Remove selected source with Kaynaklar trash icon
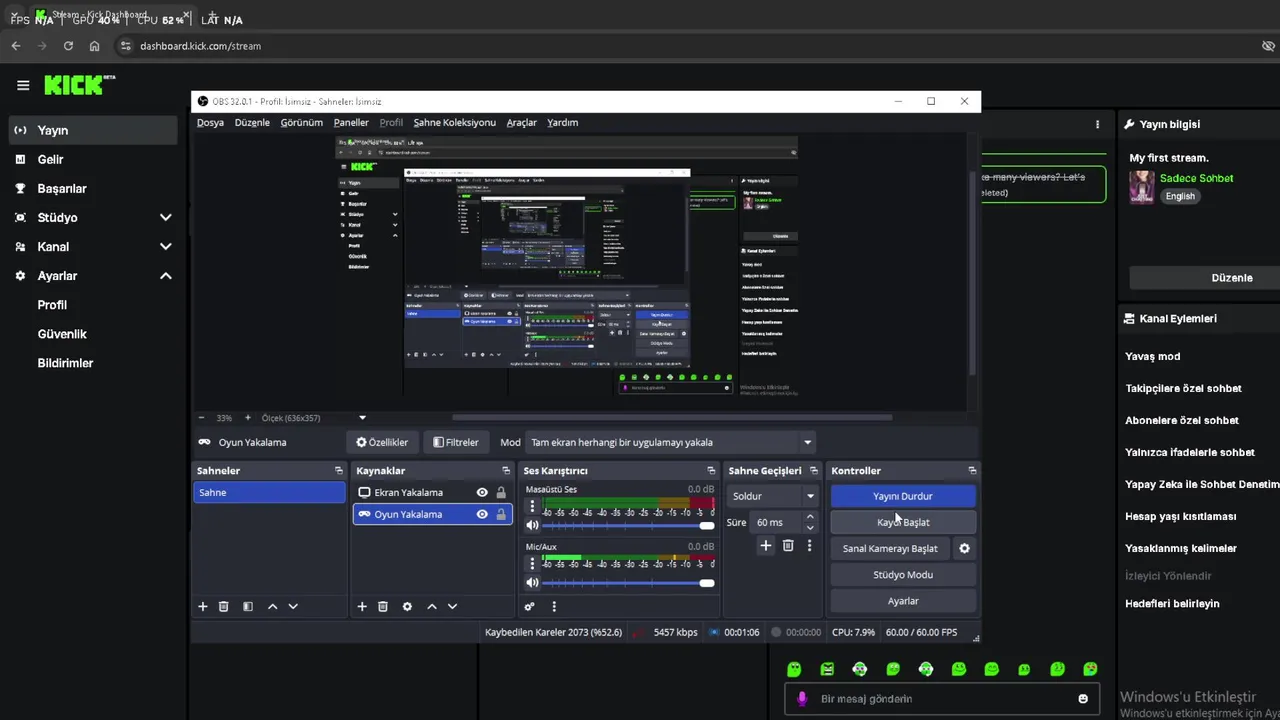Screen dimensions: 1280x720 (x=383, y=606)
